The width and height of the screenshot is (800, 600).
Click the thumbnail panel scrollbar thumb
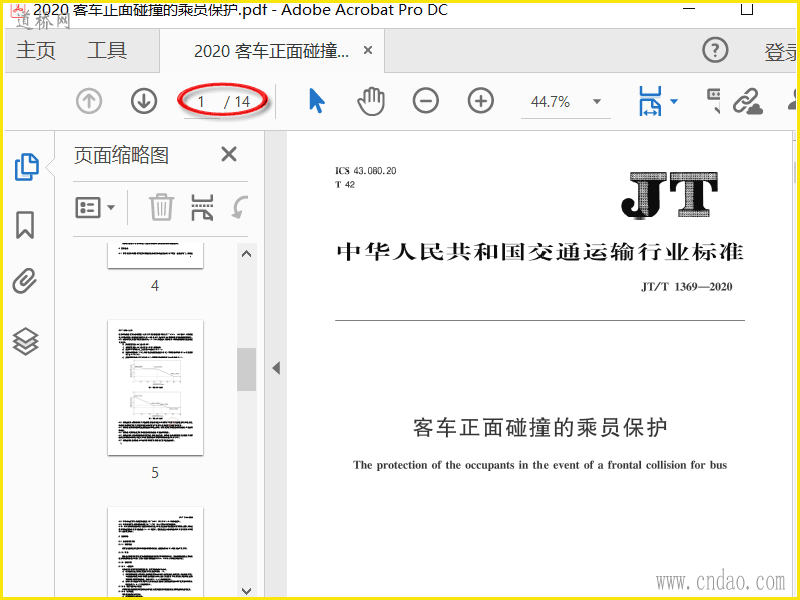[x=246, y=369]
